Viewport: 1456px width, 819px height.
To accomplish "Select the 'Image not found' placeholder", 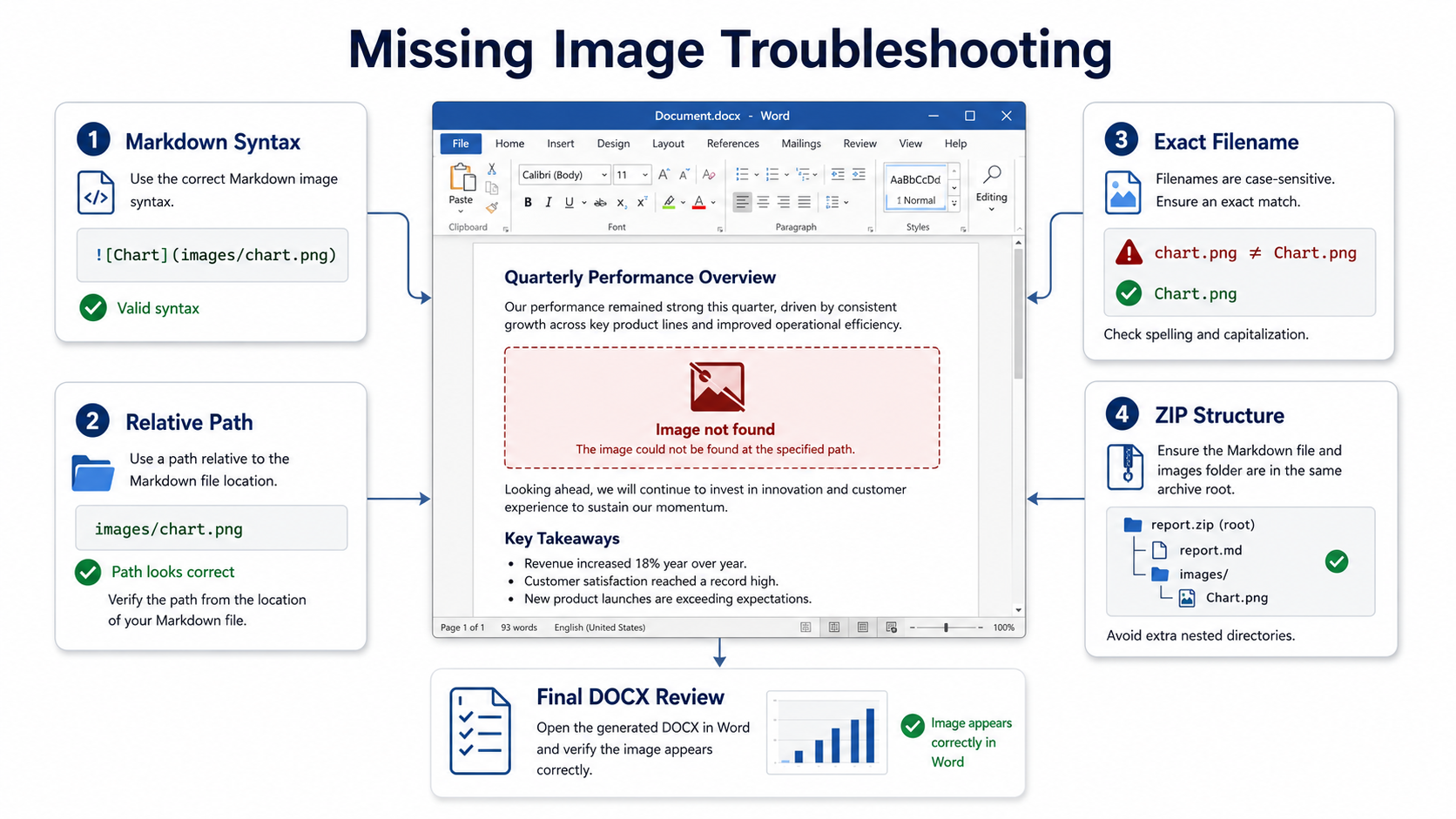I will [x=721, y=407].
